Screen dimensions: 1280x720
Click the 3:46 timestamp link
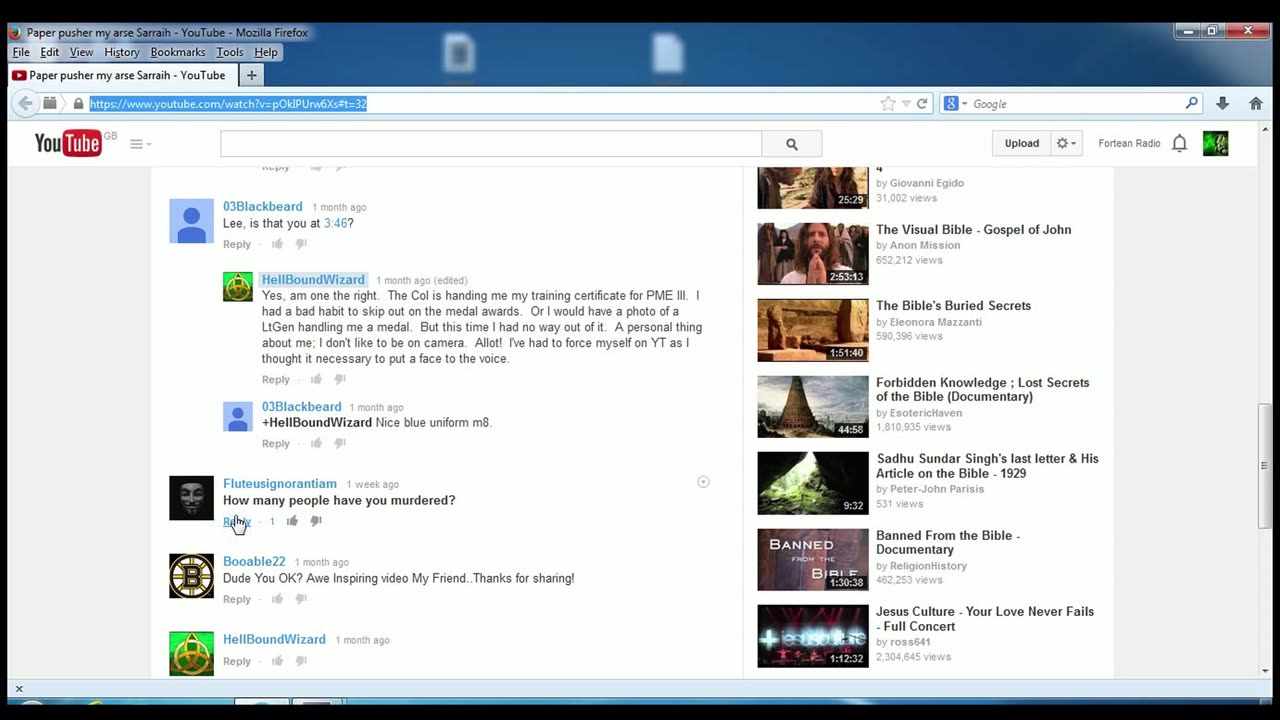pyautogui.click(x=335, y=223)
